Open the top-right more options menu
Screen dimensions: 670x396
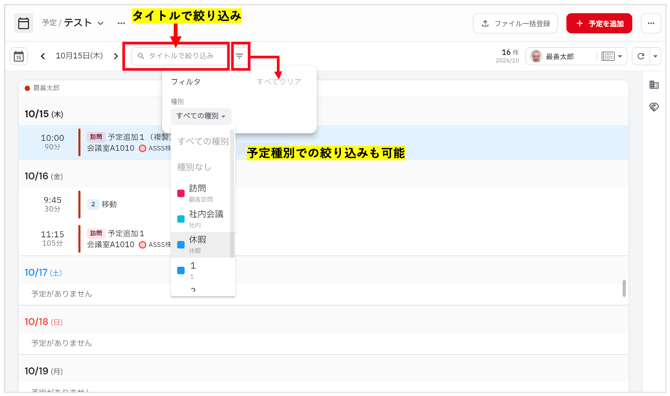651,23
